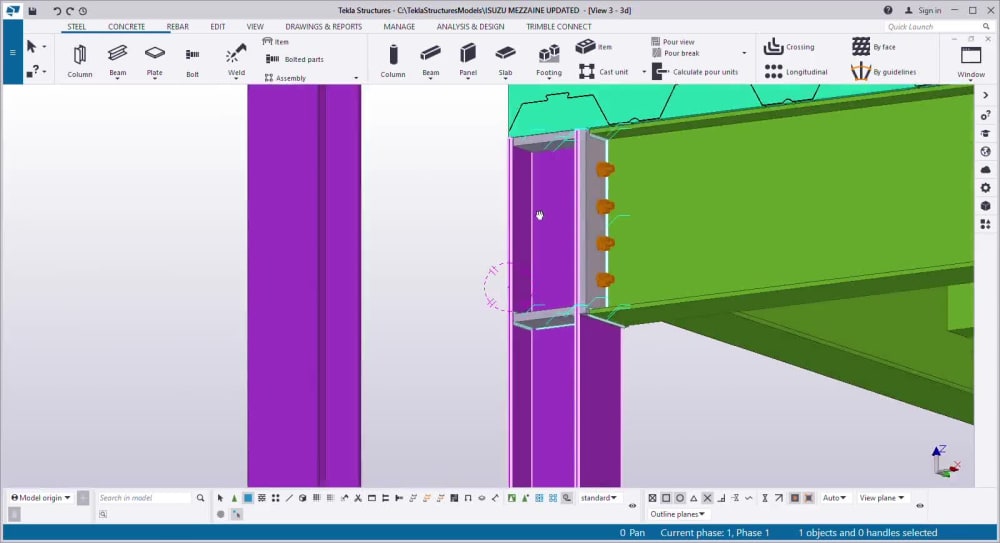Switch to the CONCRETE tab
The image size is (1000, 543).
(x=126, y=27)
